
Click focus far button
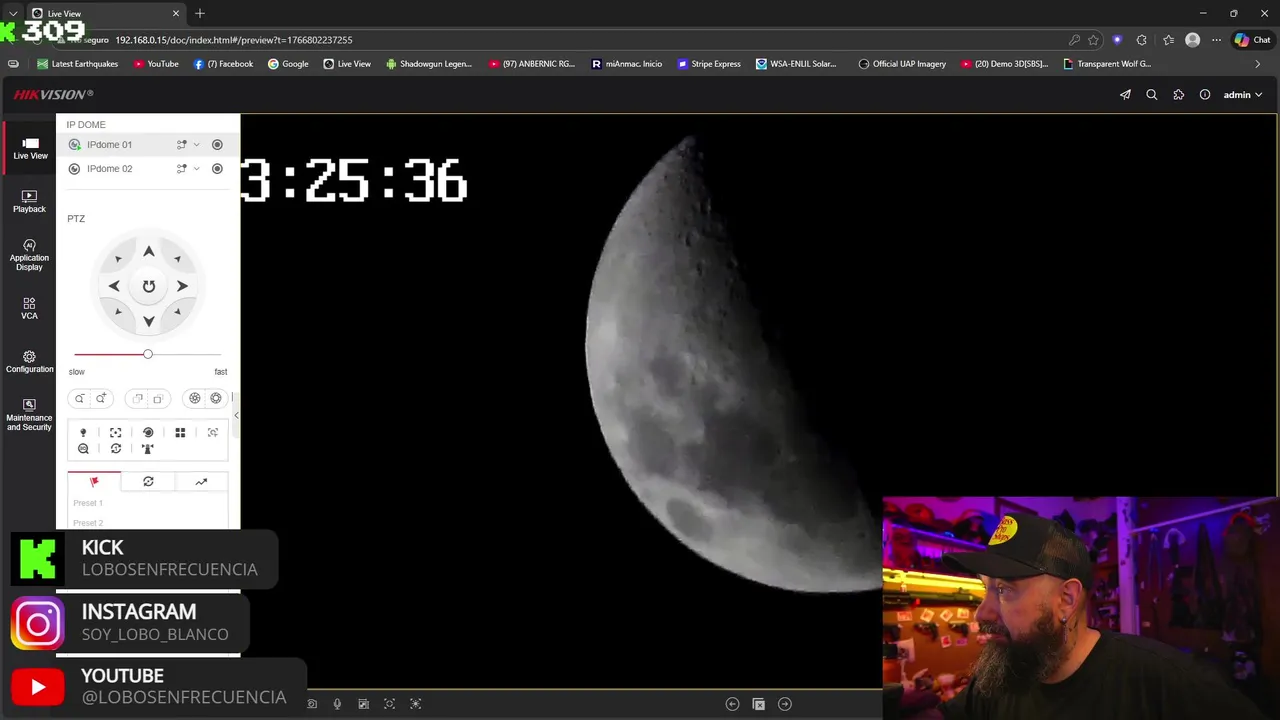tap(158, 398)
